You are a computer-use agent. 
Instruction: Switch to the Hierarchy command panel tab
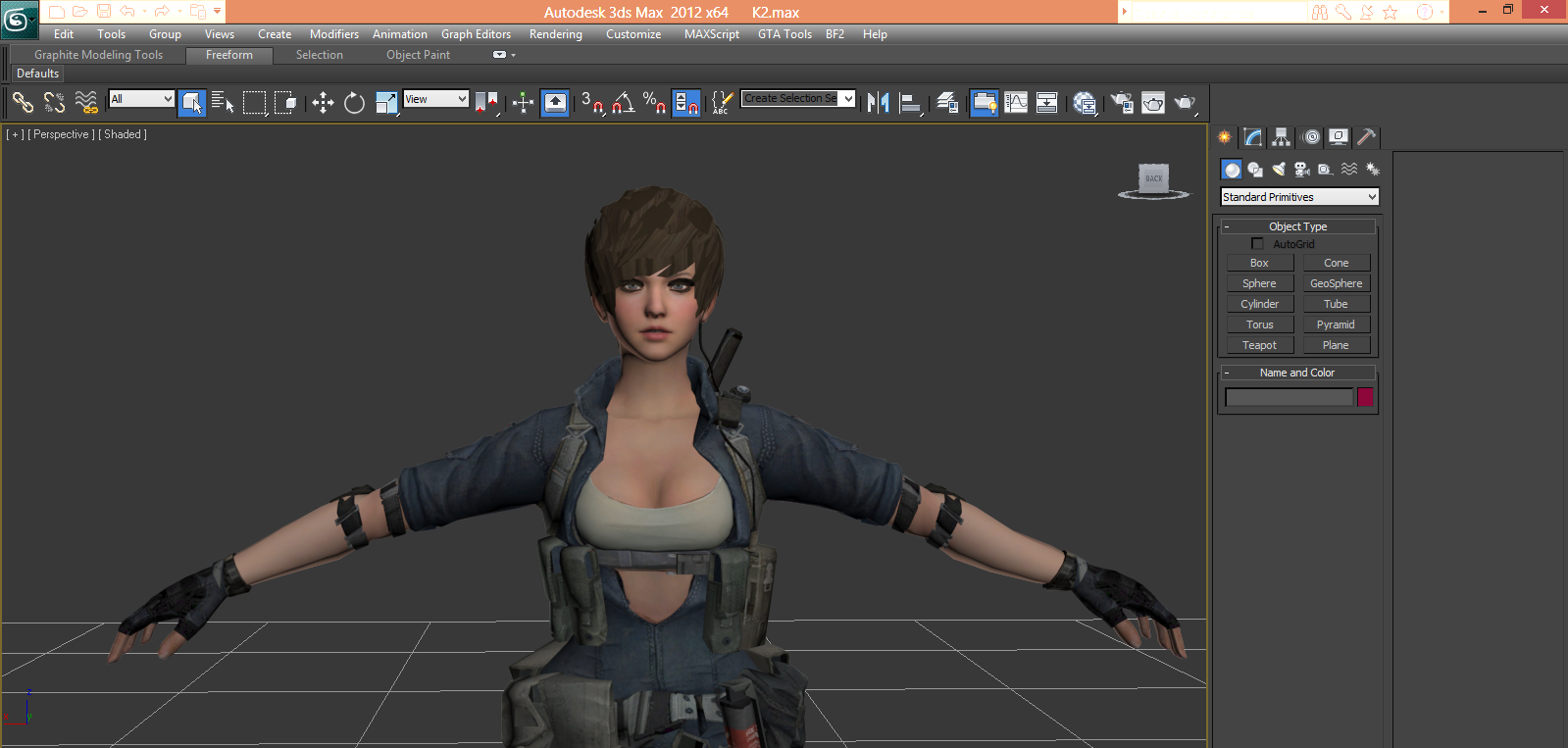coord(1282,137)
